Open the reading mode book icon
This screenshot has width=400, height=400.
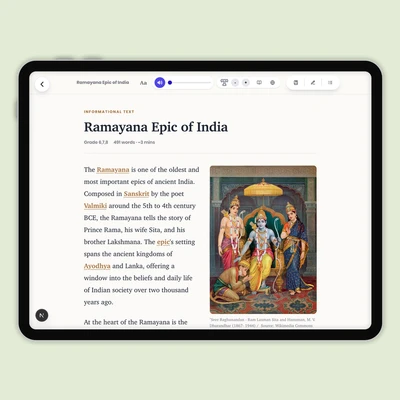259,83
